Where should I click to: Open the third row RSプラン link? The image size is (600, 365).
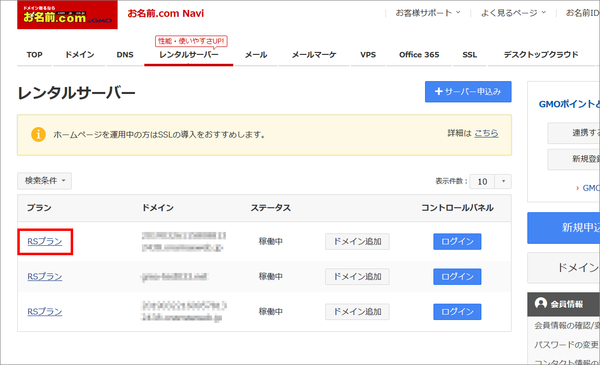(45, 312)
